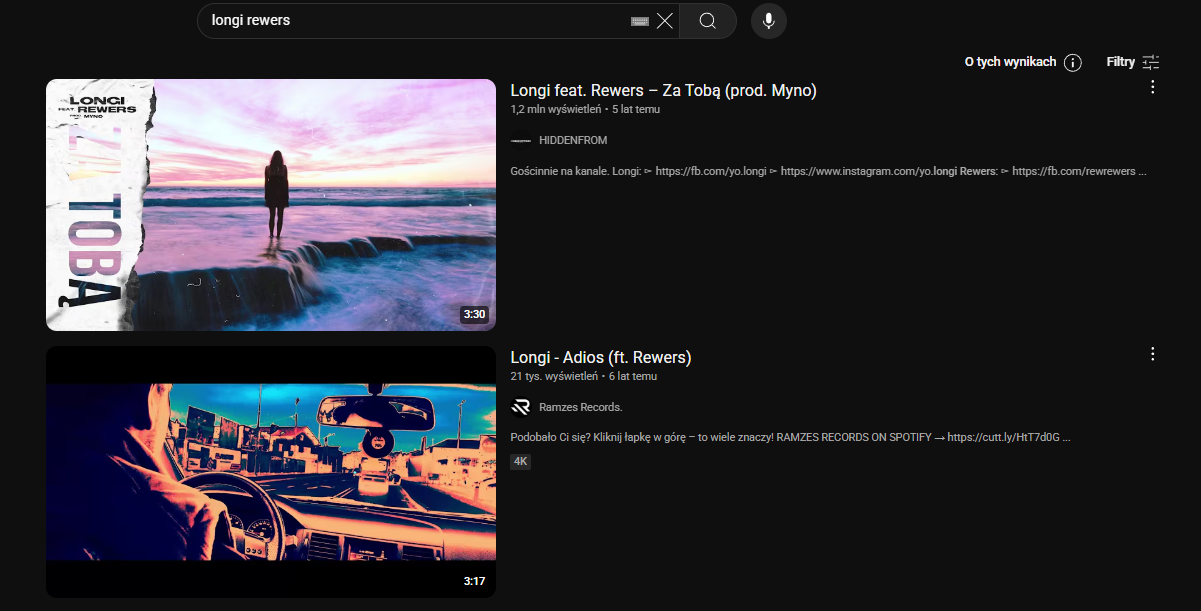Go to HIDDENFROM channel name
1201x611 pixels.
(573, 140)
